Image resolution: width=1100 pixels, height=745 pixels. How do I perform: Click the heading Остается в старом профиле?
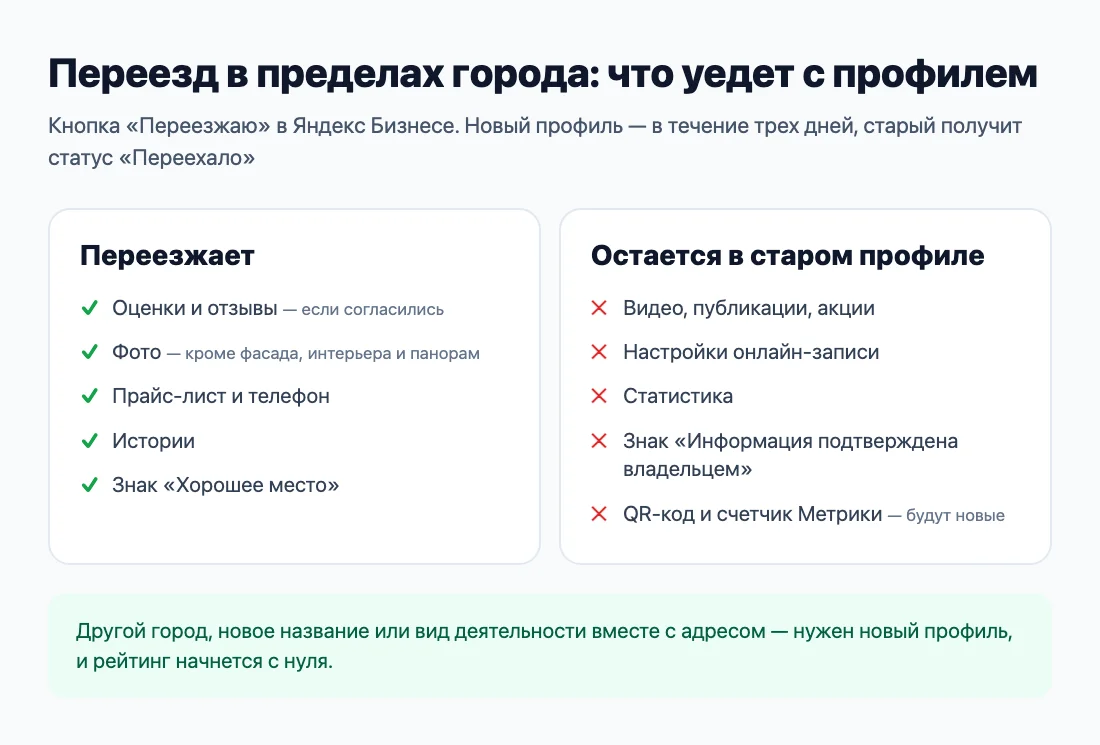787,256
